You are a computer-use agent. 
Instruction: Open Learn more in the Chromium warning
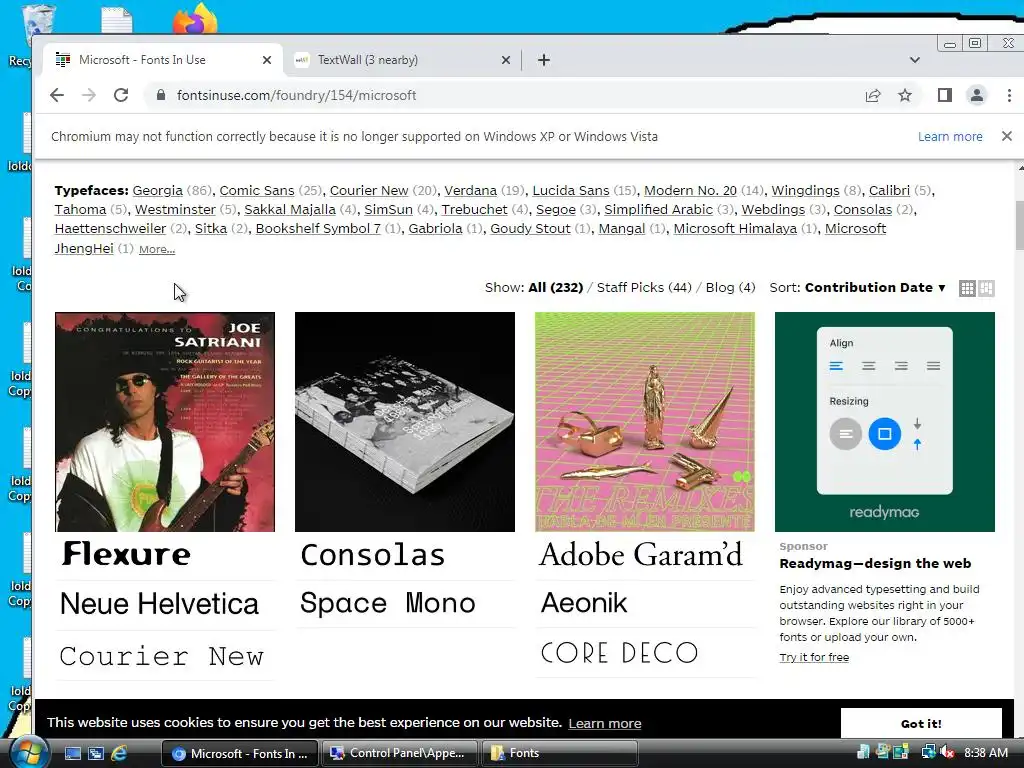click(x=950, y=136)
